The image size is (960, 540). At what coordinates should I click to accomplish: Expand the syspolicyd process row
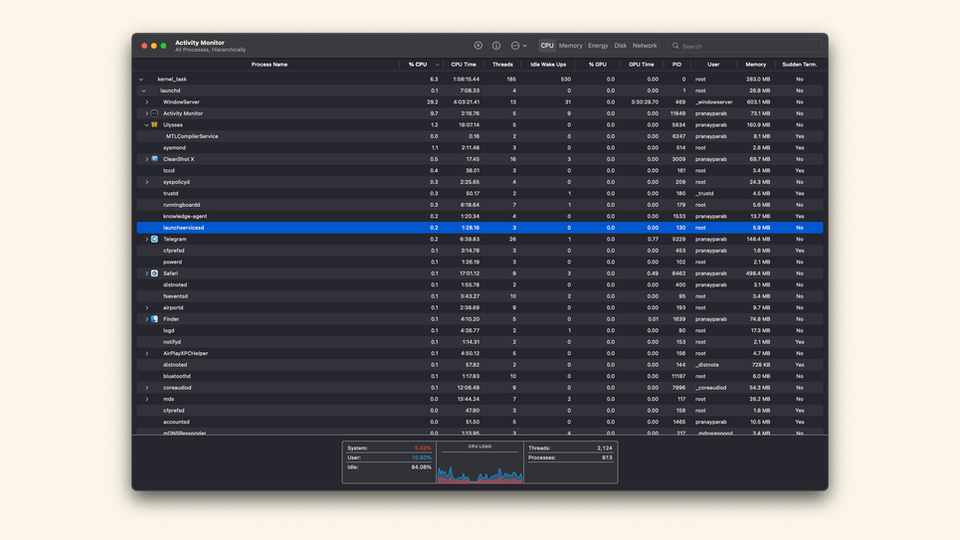coord(147,182)
